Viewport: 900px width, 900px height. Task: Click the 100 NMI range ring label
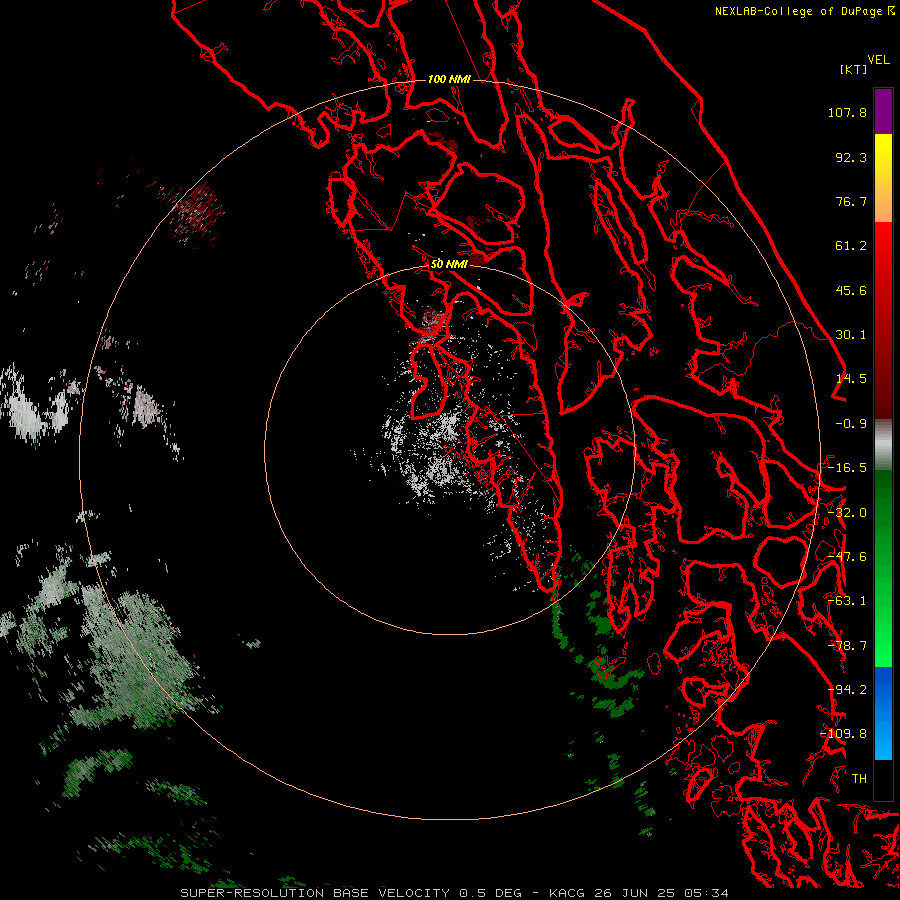point(449,79)
